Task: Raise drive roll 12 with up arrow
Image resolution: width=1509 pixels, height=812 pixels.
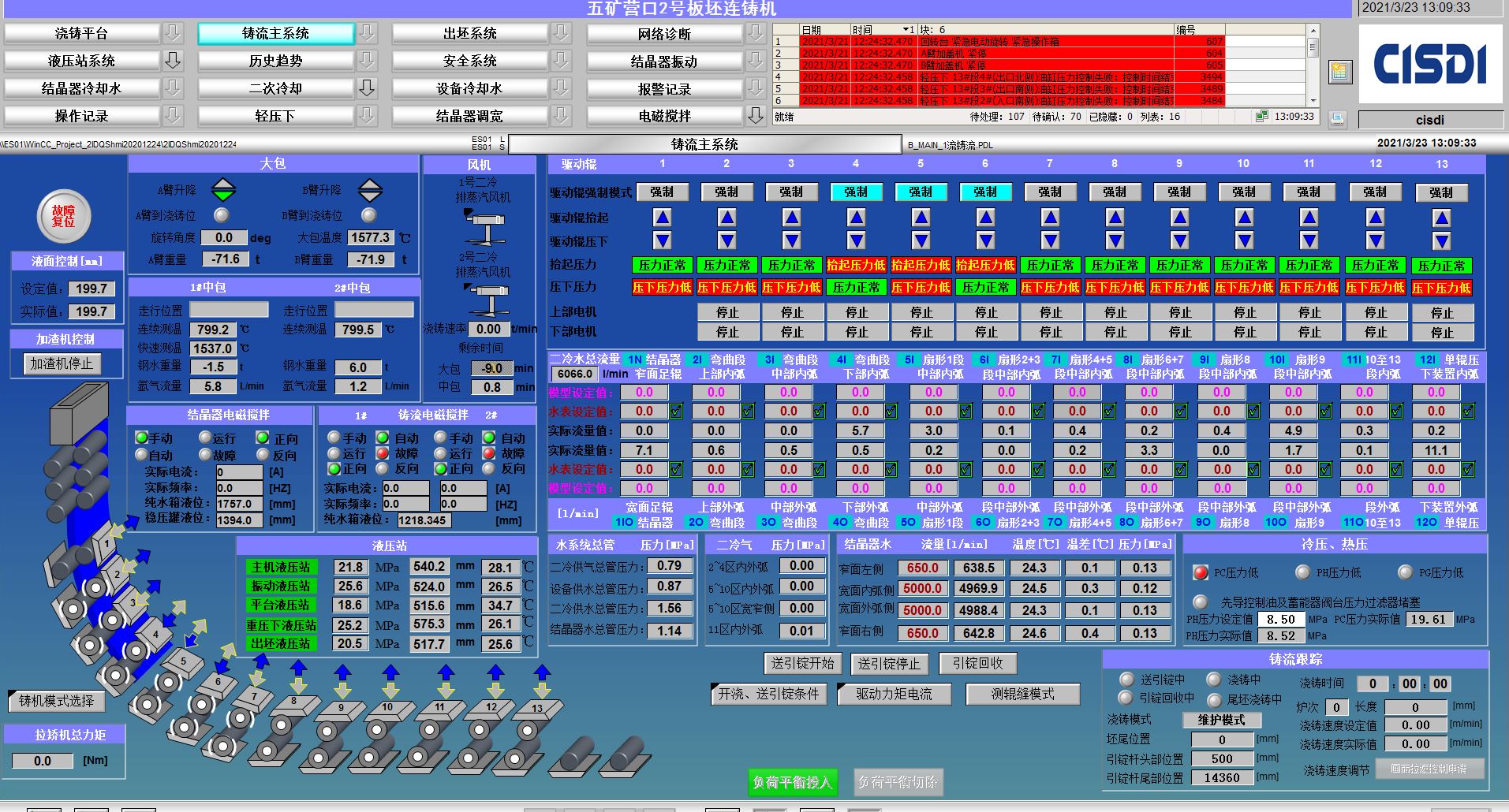Action: [x=1375, y=218]
